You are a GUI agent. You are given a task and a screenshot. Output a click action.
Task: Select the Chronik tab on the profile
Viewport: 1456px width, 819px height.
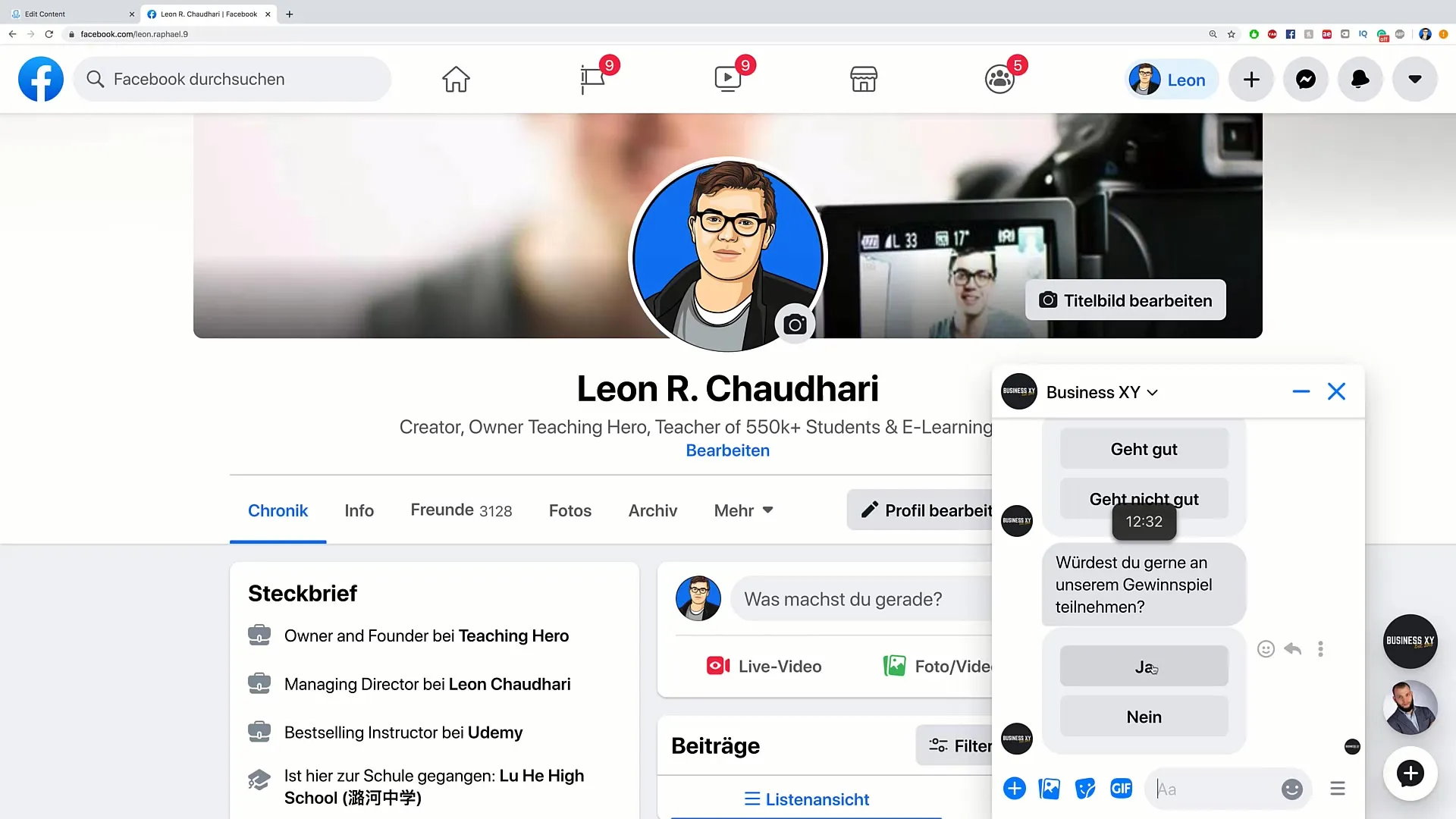(x=277, y=510)
